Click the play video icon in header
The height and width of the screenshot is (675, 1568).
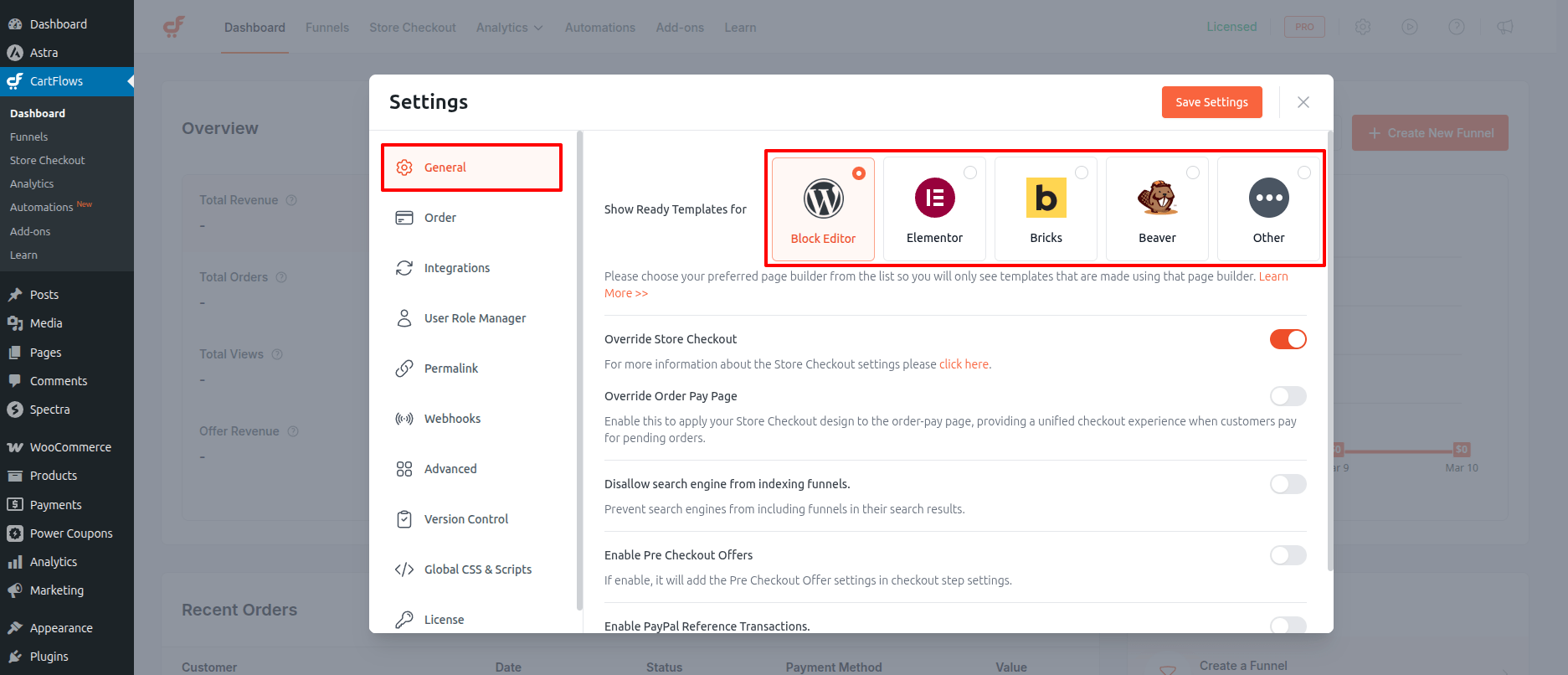tap(1410, 27)
